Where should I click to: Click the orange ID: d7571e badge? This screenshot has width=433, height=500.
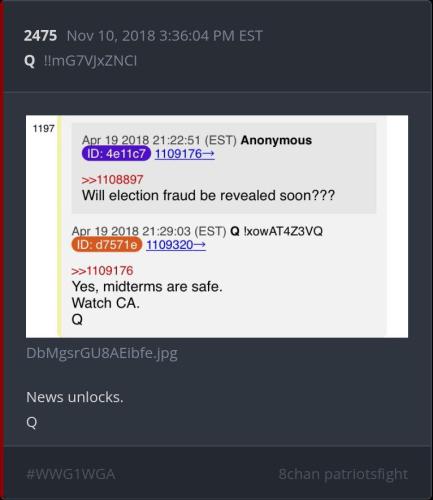coord(107,245)
